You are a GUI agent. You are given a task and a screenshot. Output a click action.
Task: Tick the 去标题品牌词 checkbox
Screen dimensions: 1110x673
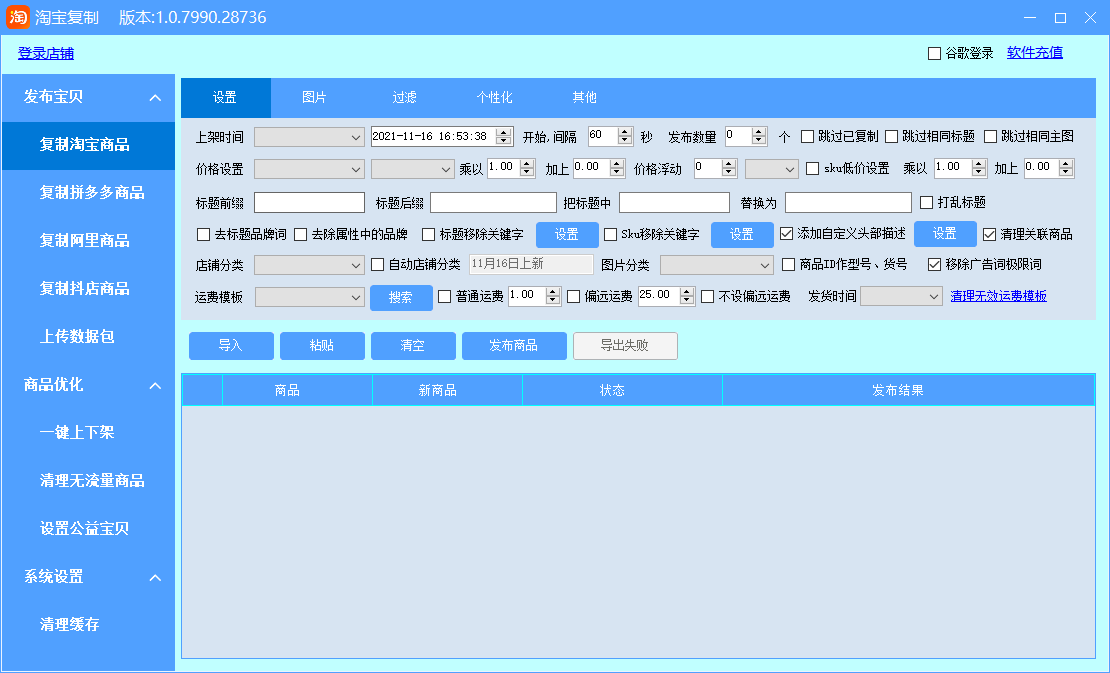click(x=204, y=234)
